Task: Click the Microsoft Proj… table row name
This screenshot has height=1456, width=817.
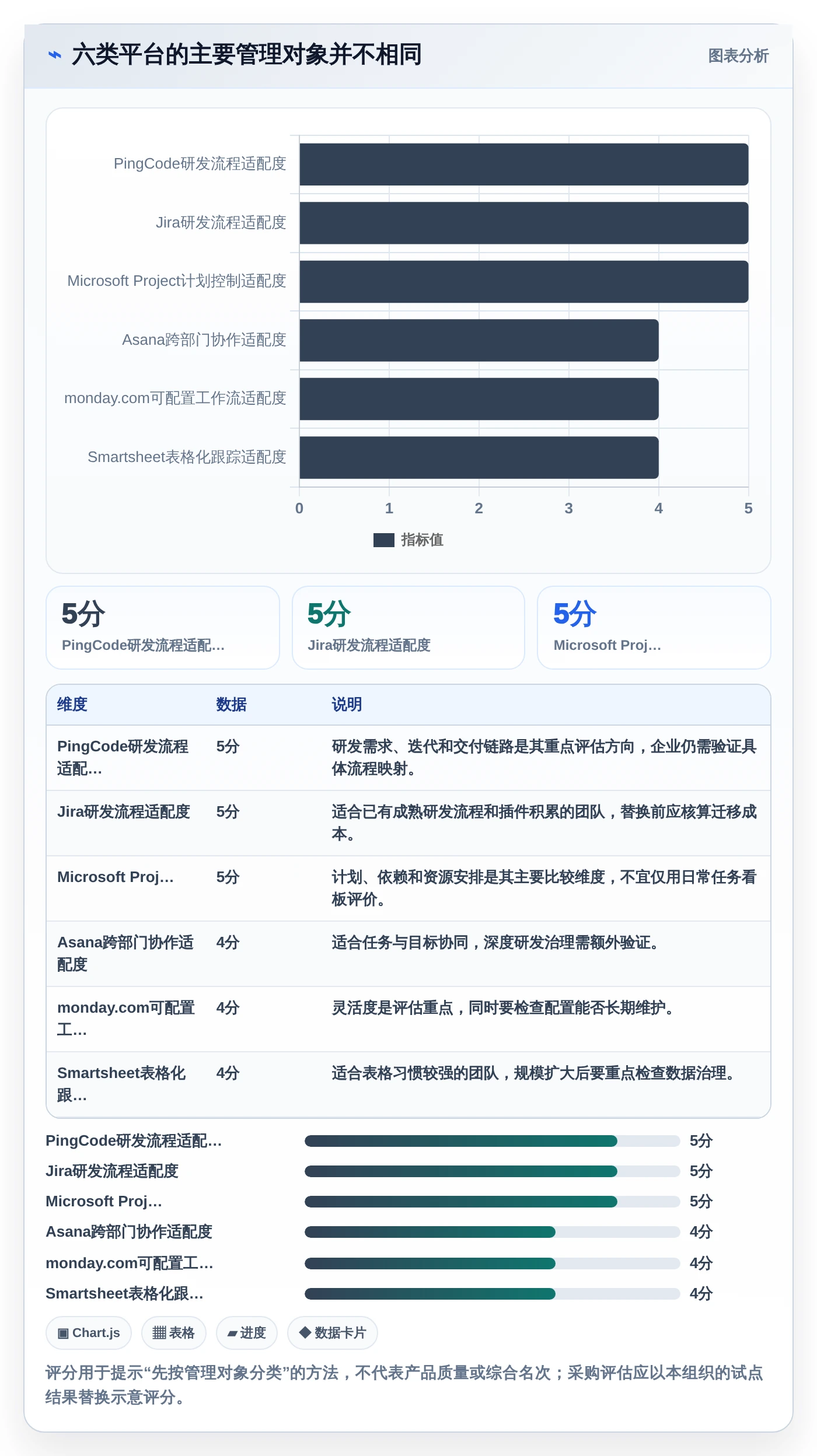Action: tap(116, 877)
